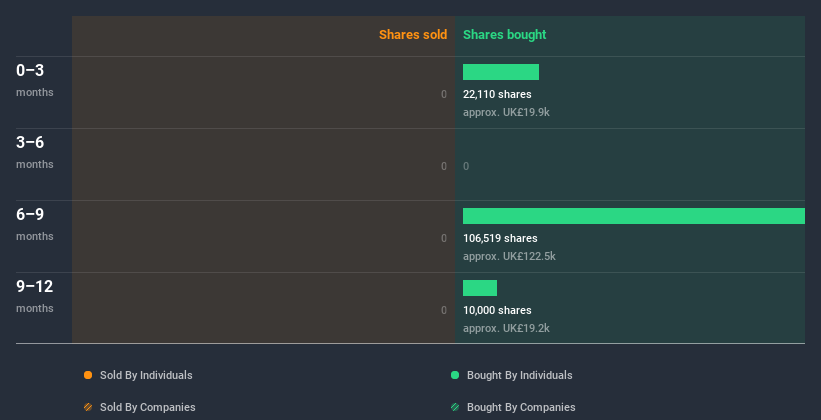Click the 3–6 months shares bought zero
821x420 pixels.
point(466,167)
